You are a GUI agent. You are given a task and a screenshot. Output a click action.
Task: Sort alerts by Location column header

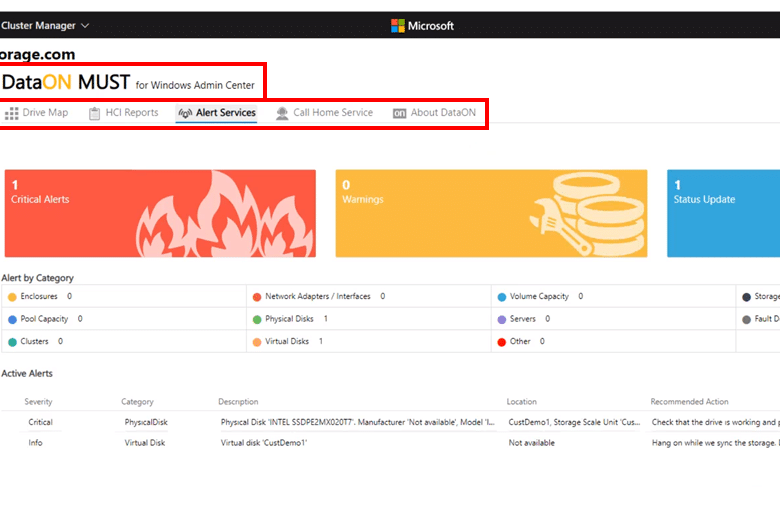point(521,402)
